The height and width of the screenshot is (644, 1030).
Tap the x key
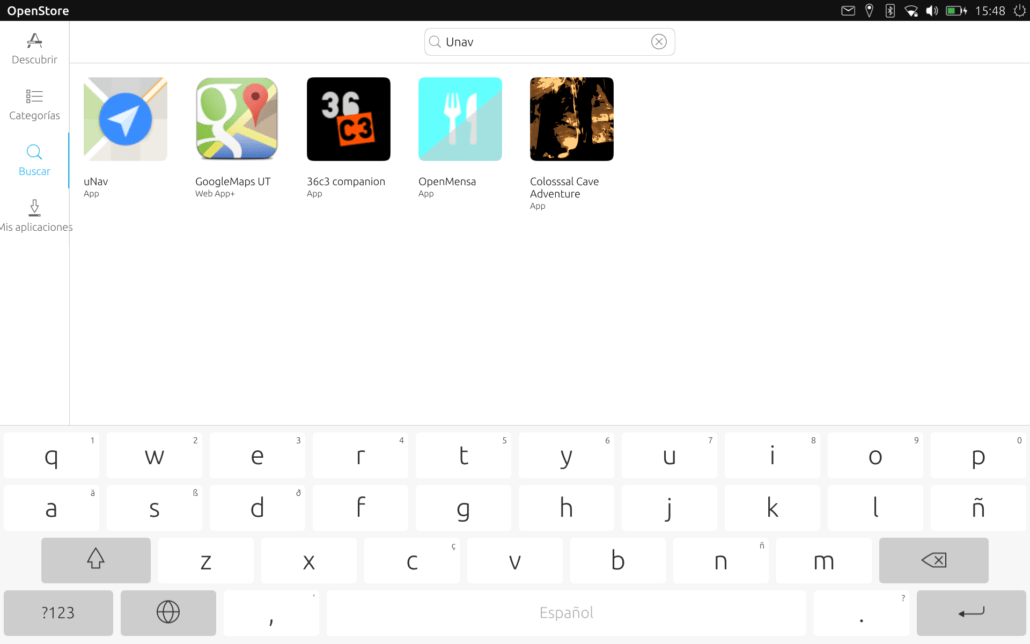pos(309,560)
